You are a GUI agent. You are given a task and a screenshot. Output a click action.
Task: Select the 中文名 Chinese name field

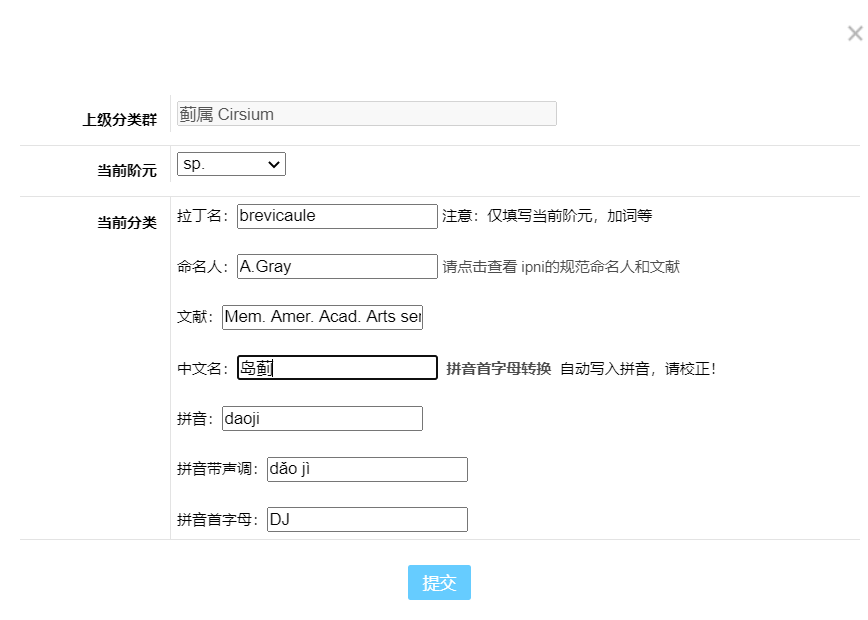337,367
